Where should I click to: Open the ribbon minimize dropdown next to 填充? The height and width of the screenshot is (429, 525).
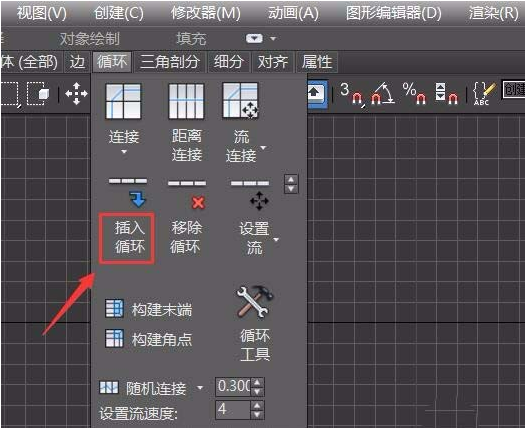pos(254,38)
